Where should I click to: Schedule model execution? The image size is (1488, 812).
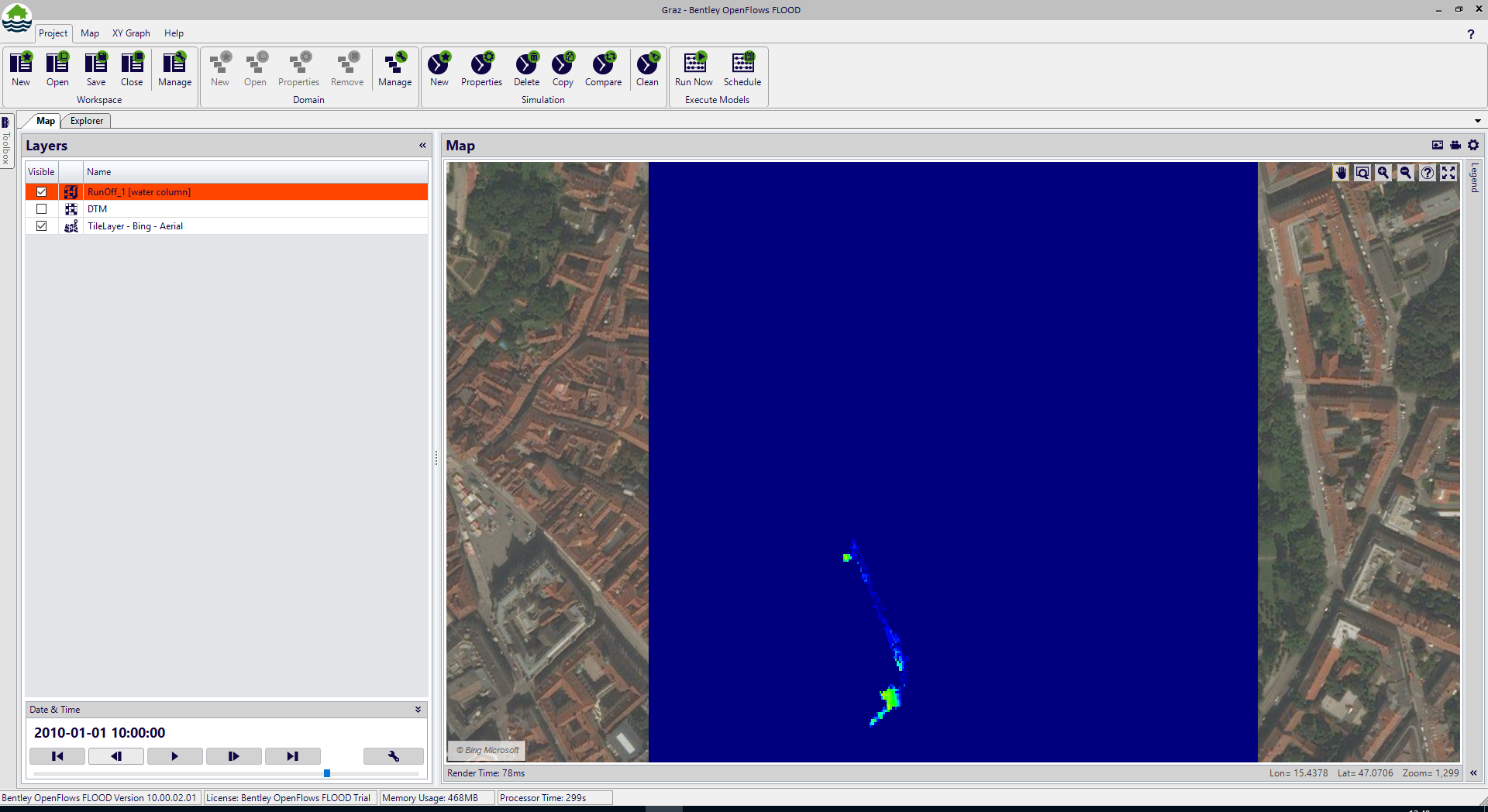[742, 69]
